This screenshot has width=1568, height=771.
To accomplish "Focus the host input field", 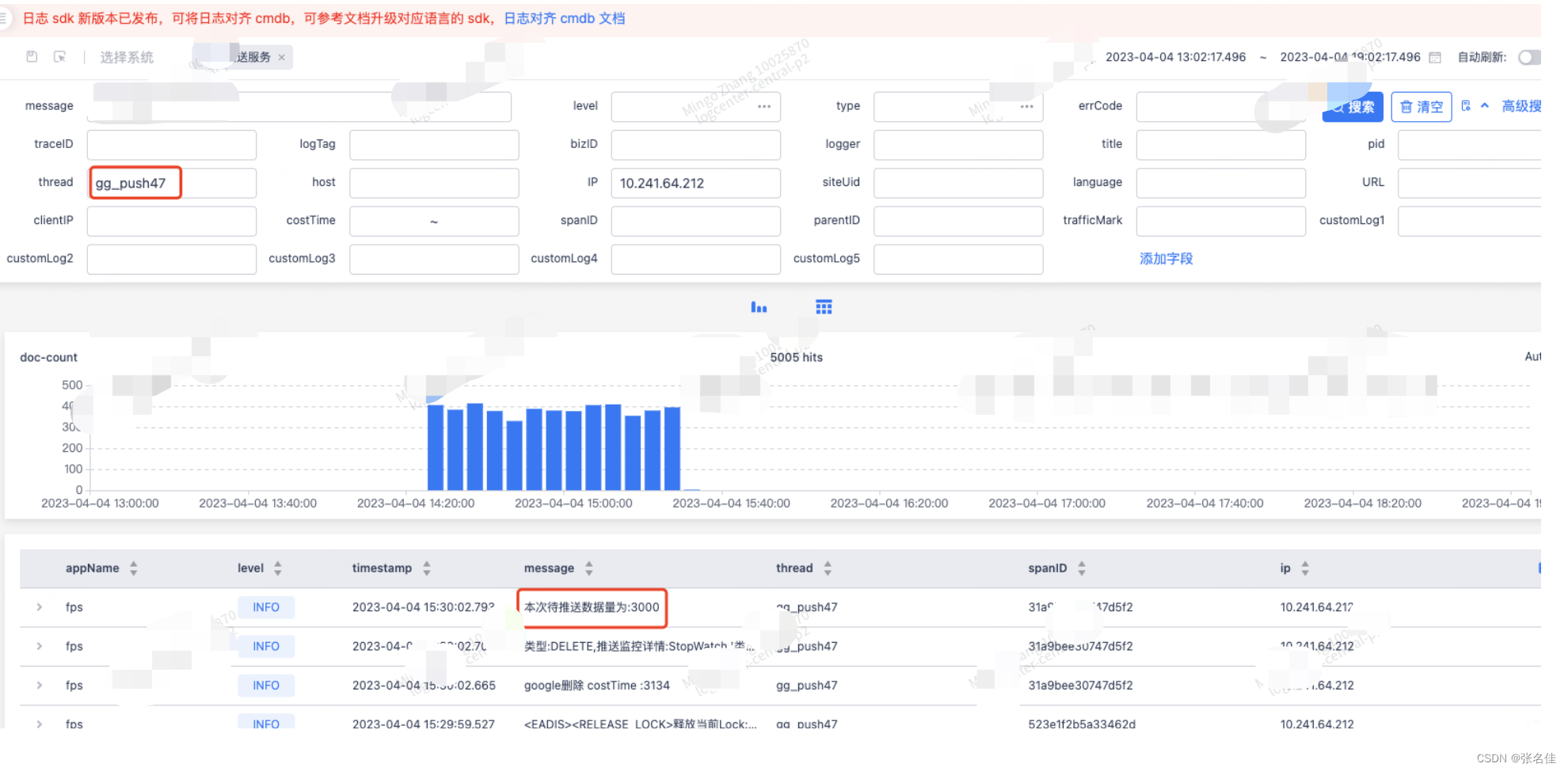I will pyautogui.click(x=434, y=183).
